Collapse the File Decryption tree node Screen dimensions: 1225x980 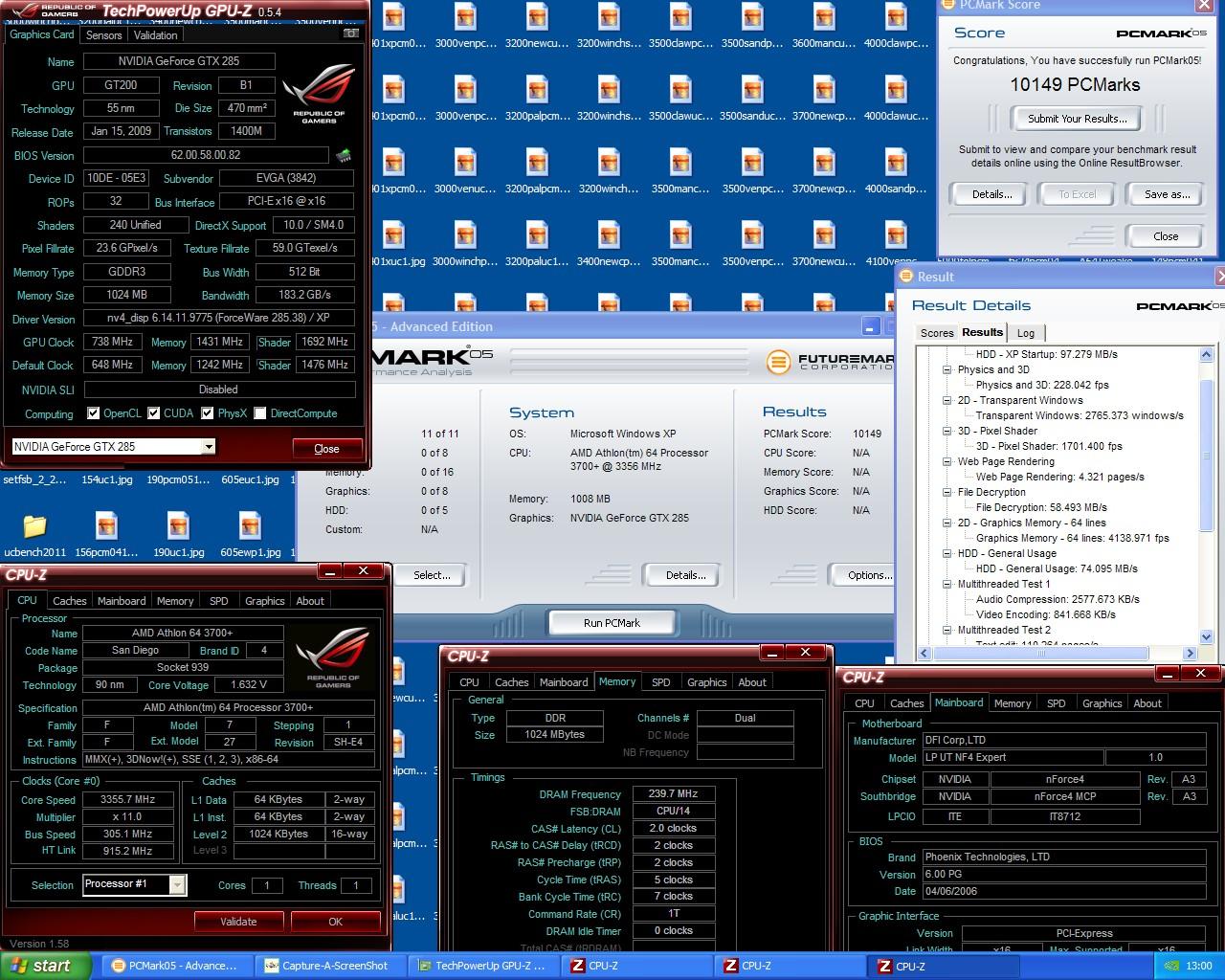[947, 492]
